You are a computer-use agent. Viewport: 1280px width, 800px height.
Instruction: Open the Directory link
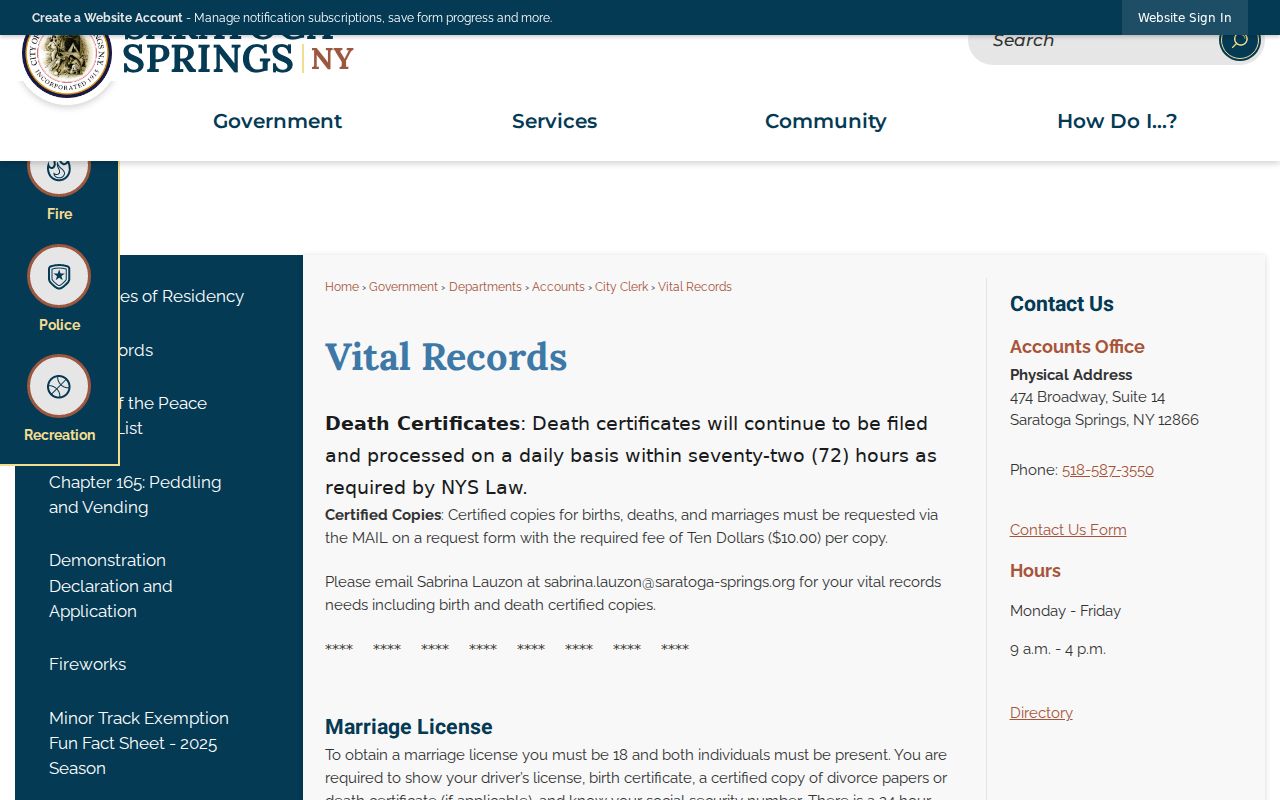[x=1041, y=713]
